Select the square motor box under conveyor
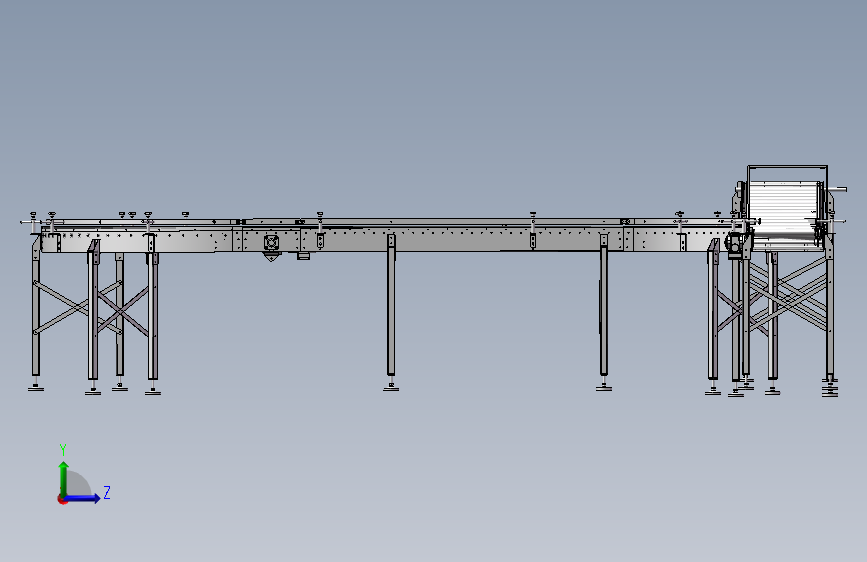 [x=271, y=243]
